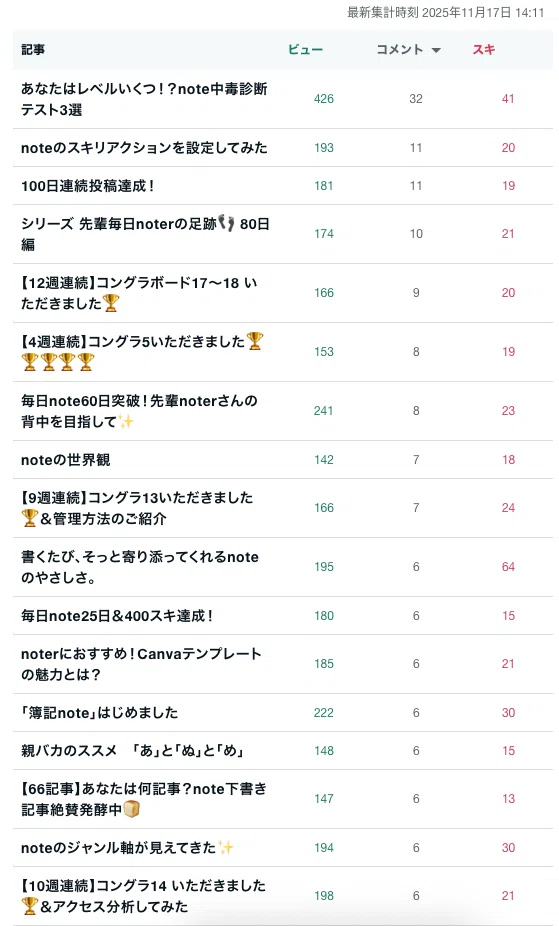Click sparkle icon in noteのジャンル軸 title
Image resolution: width=559 pixels, height=926 pixels.
(225, 847)
